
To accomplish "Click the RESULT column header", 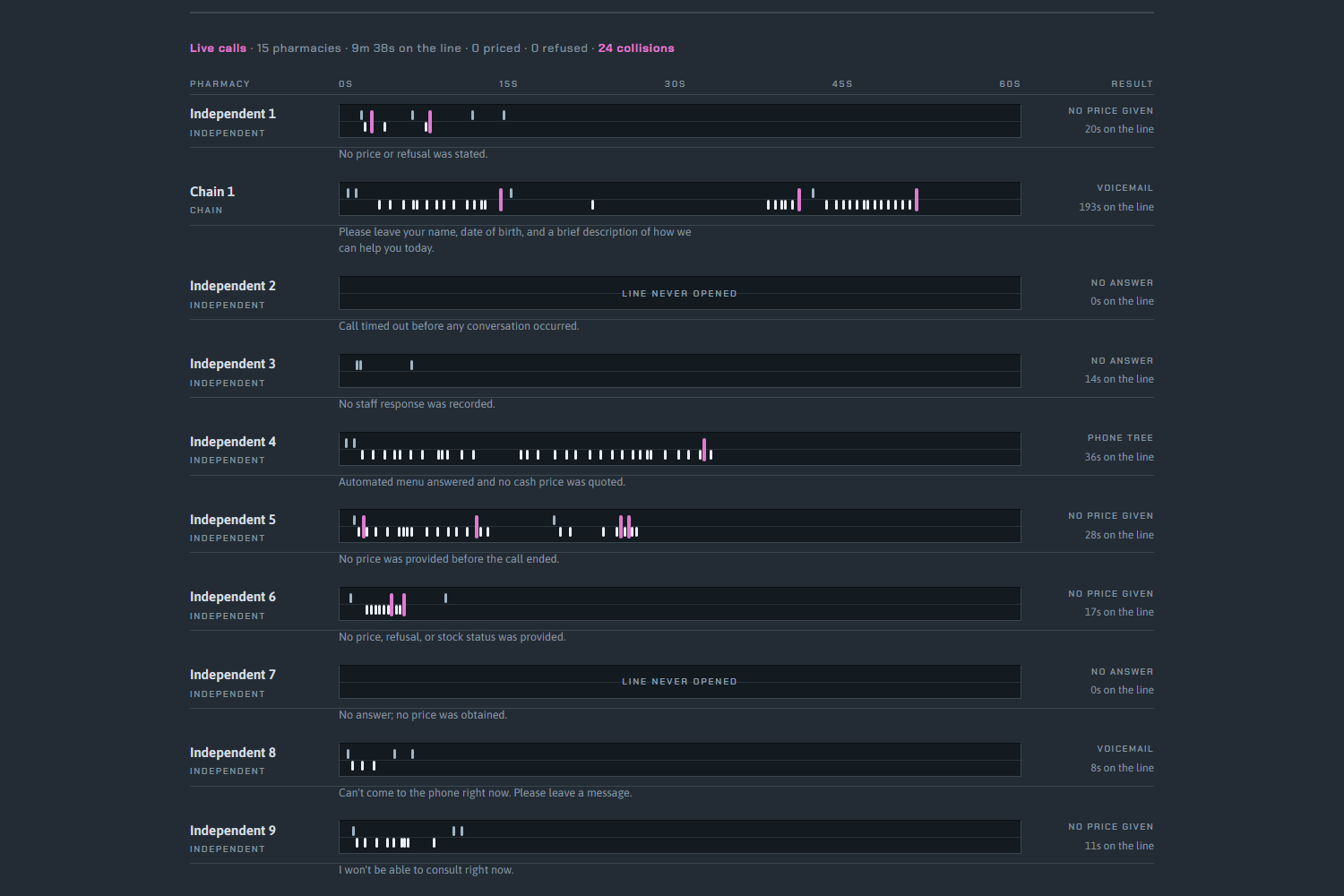I will click(1133, 84).
